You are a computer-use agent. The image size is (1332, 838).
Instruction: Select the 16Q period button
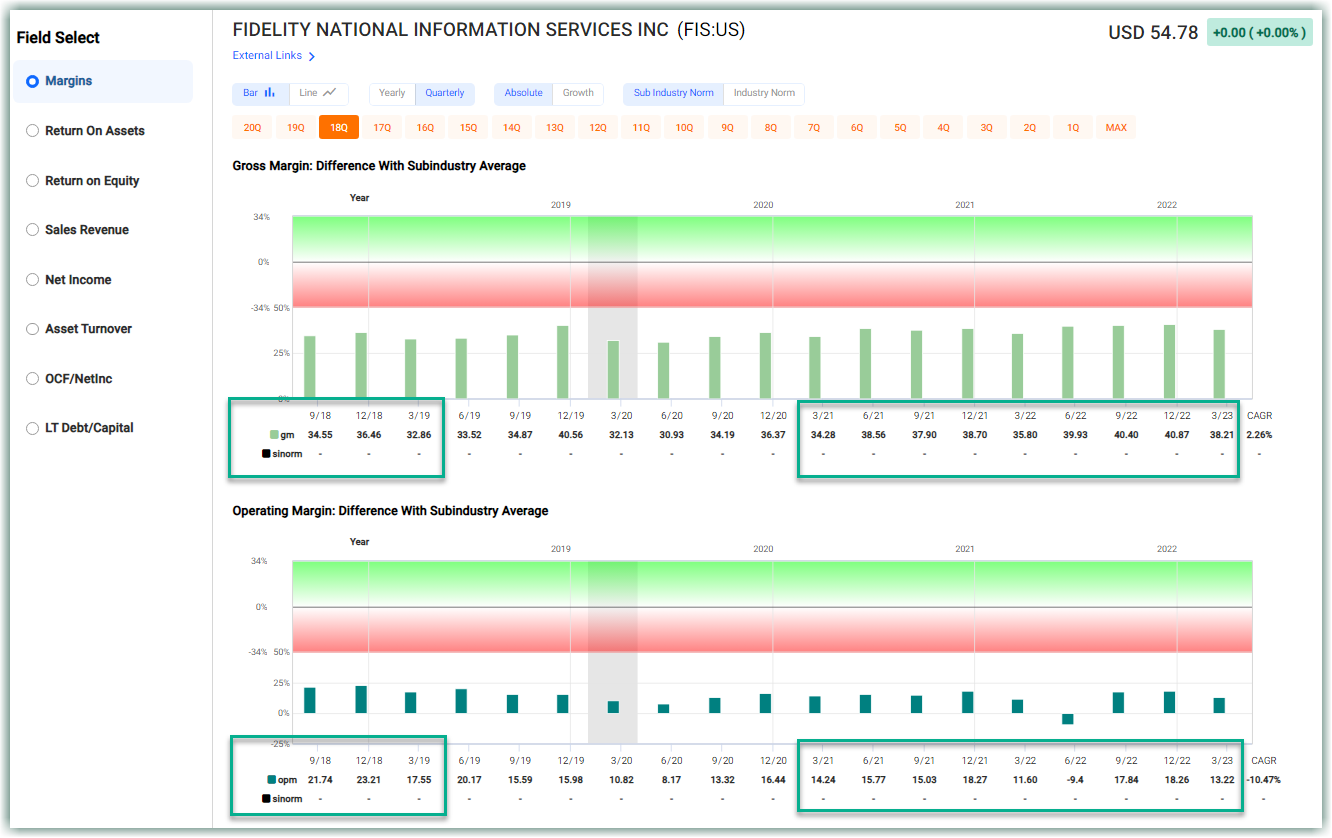(425, 128)
